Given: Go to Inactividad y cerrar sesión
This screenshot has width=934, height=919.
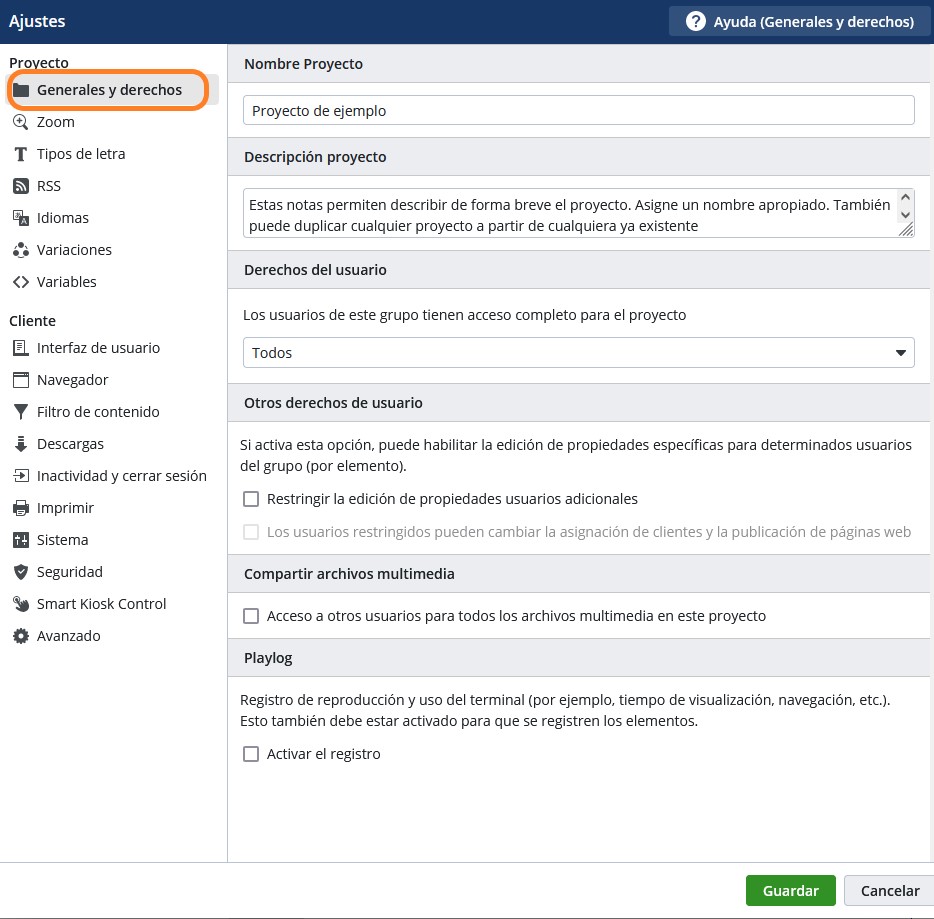Looking at the screenshot, I should (x=121, y=476).
